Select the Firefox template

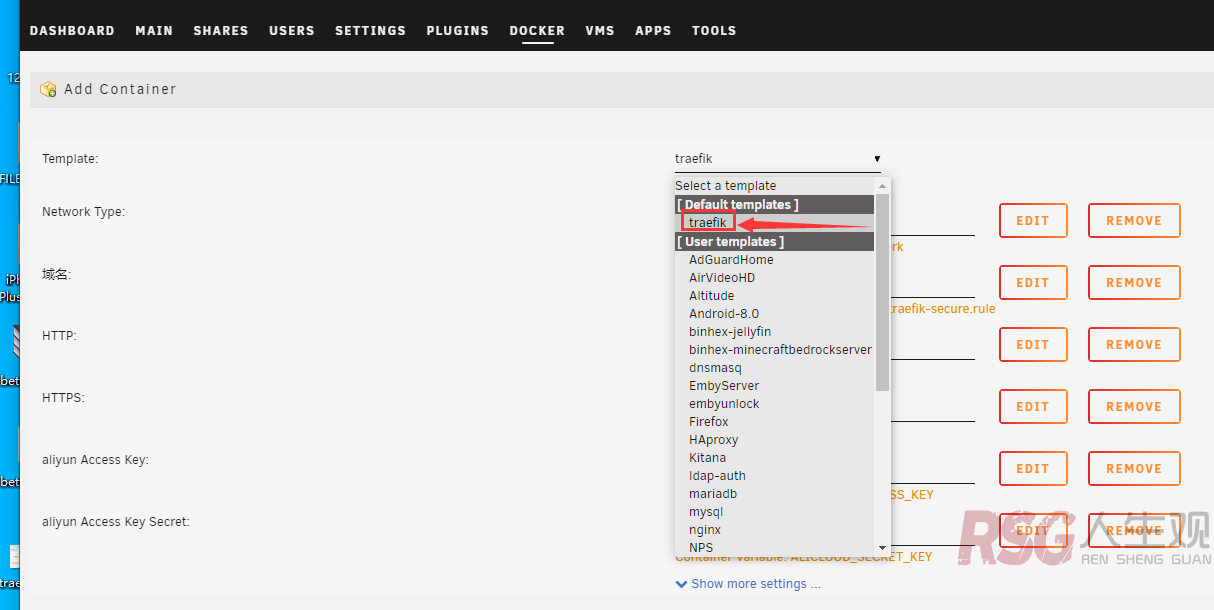coord(774,422)
